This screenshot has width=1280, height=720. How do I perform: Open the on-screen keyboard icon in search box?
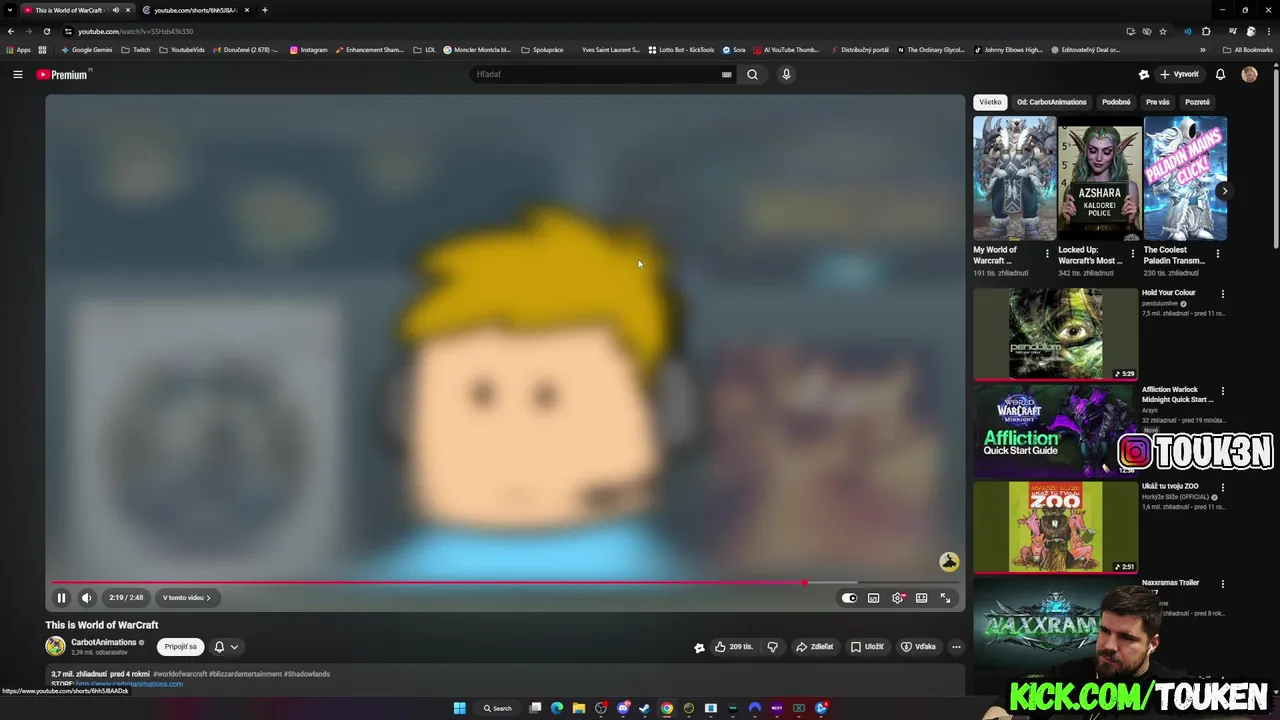(727, 74)
